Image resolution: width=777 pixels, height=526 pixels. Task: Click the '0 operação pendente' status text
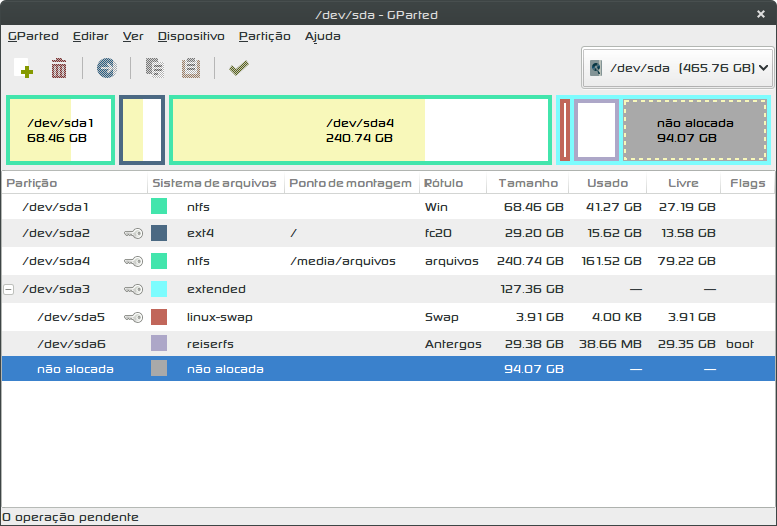71,517
